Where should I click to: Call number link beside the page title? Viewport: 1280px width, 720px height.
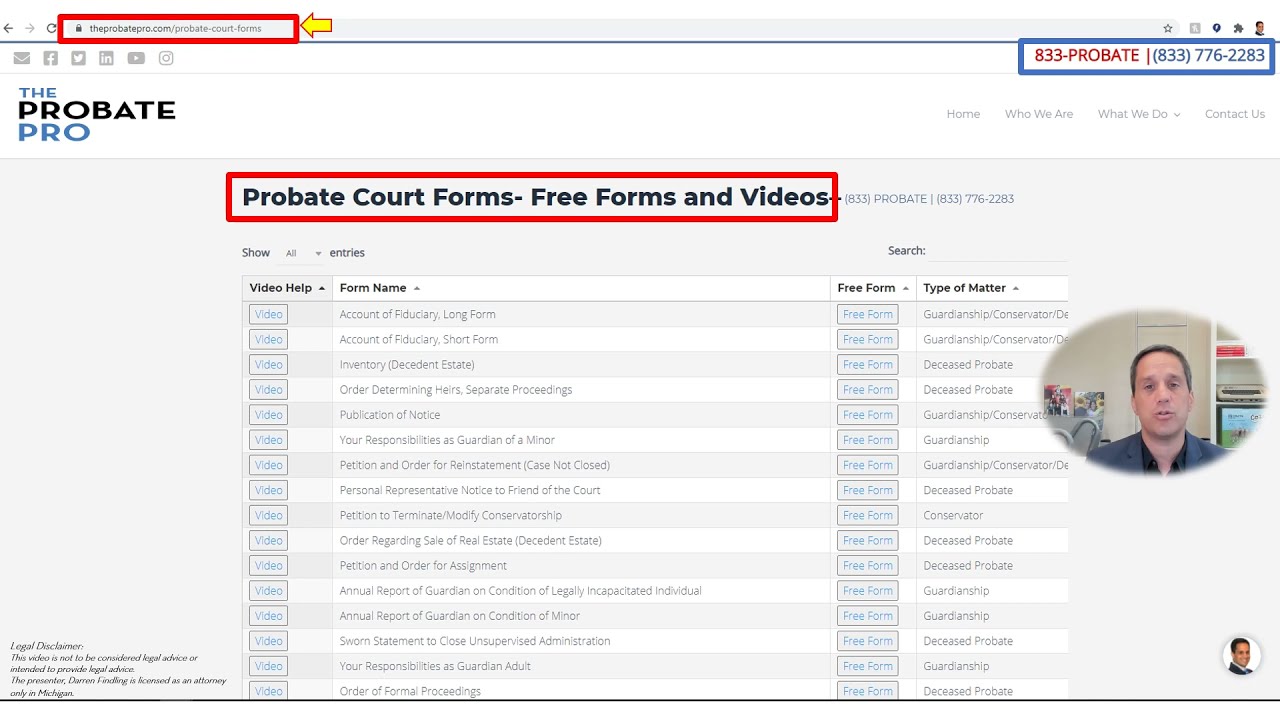(929, 199)
